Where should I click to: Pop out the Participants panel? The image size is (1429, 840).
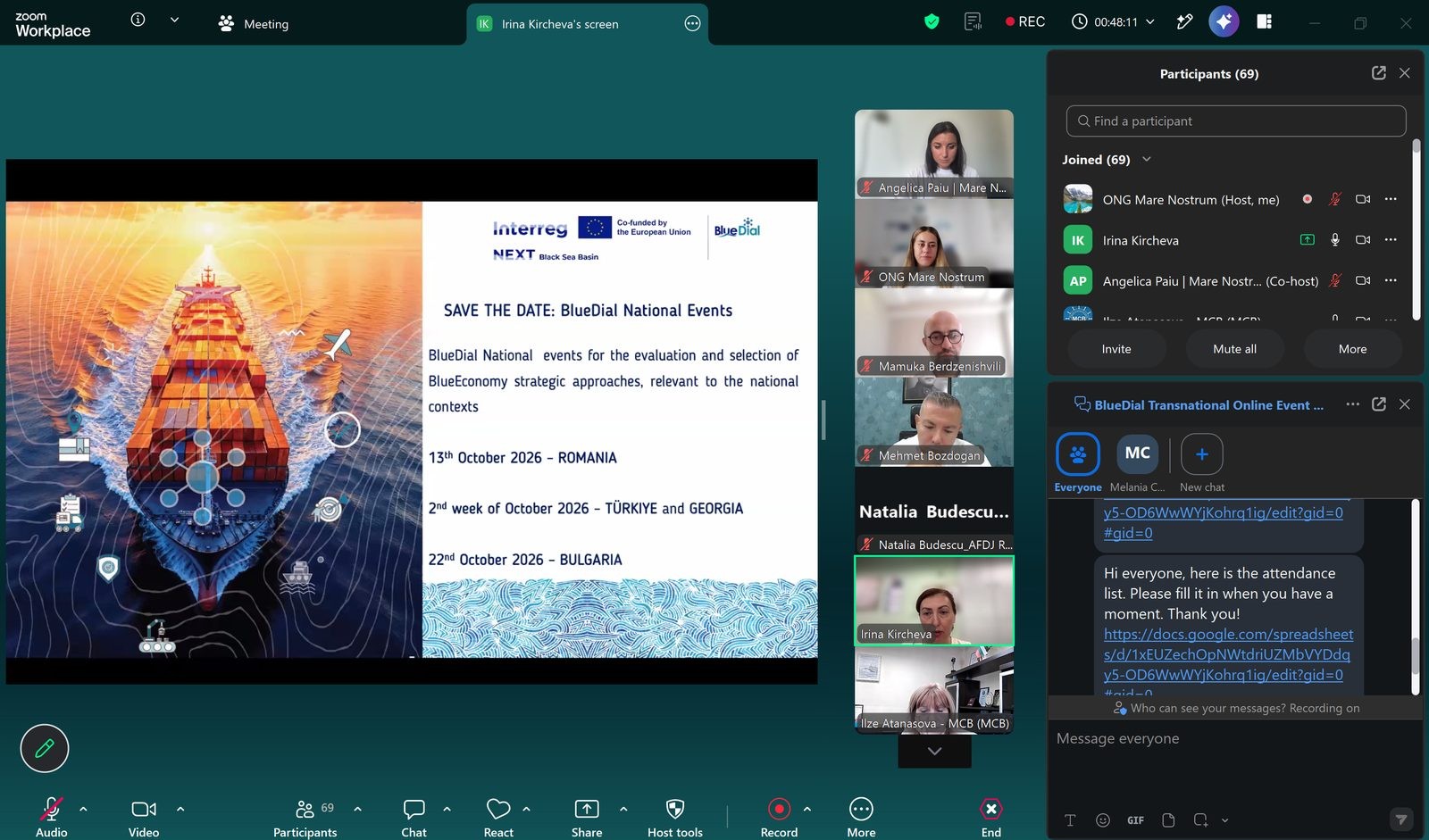1379,73
